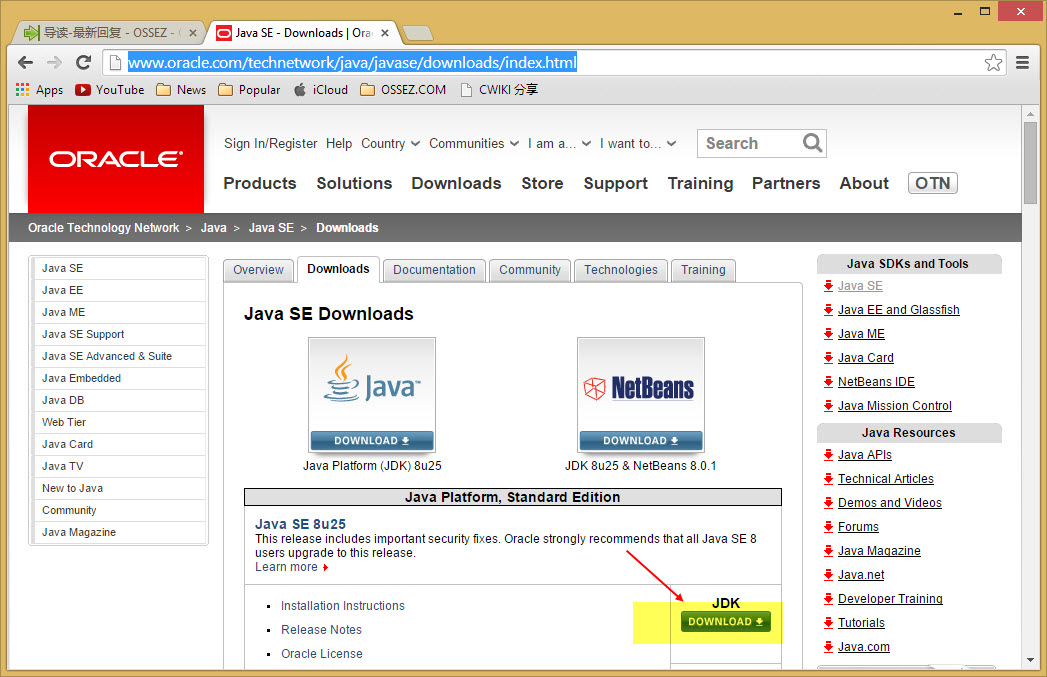Click the Oracle logo

click(116, 159)
